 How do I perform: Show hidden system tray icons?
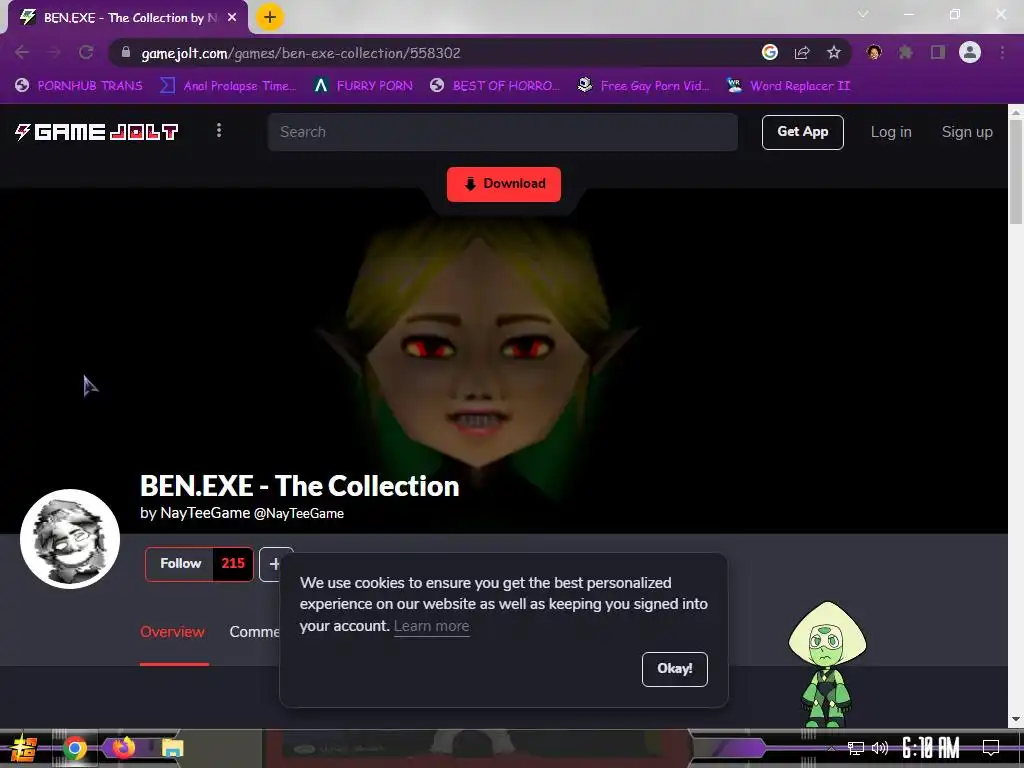[831, 748]
